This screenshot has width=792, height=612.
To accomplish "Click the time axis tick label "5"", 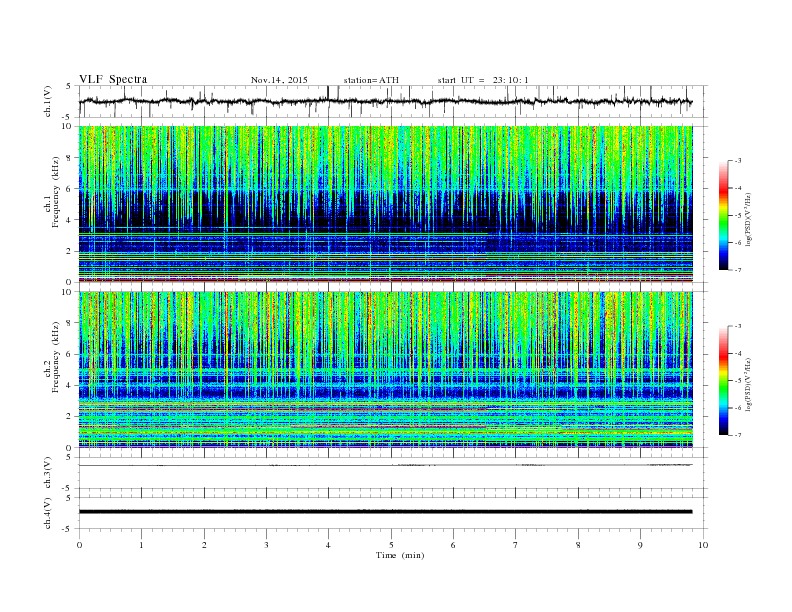I will pos(391,545).
